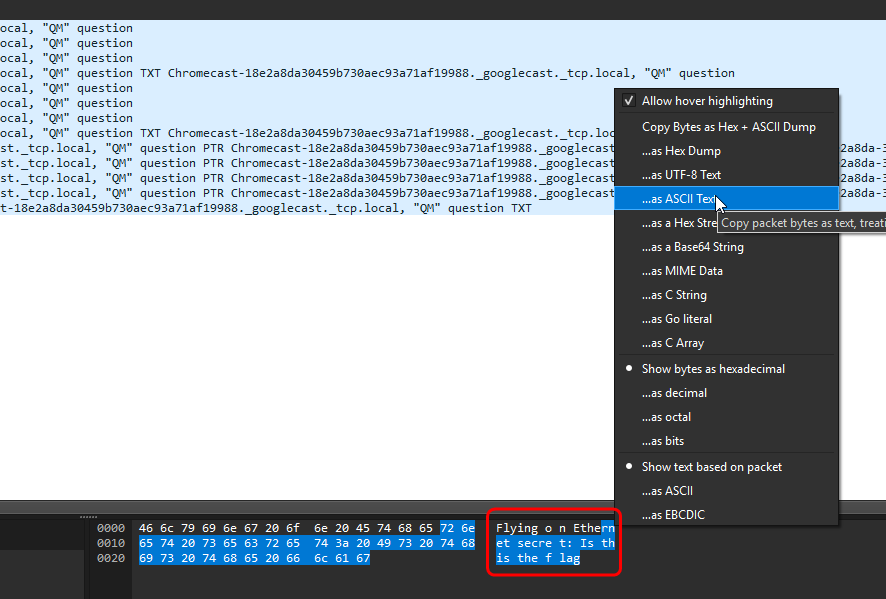Click the highlighted '...as ASCII Text' entry

[679, 199]
